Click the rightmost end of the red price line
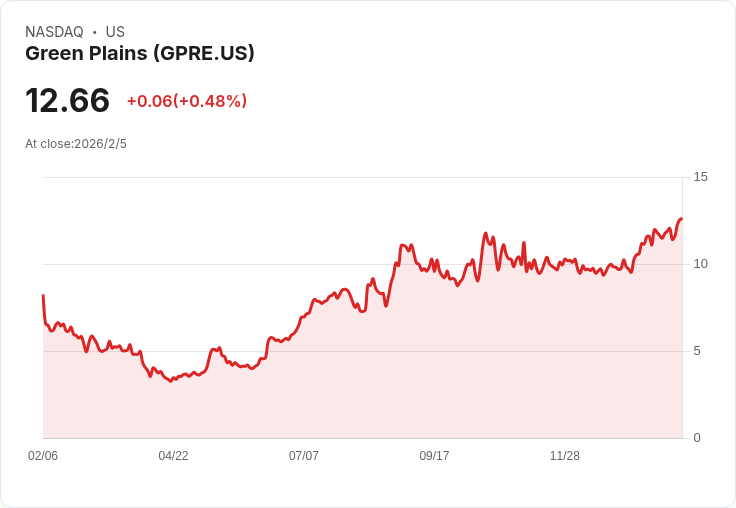The image size is (736, 508). 681,219
